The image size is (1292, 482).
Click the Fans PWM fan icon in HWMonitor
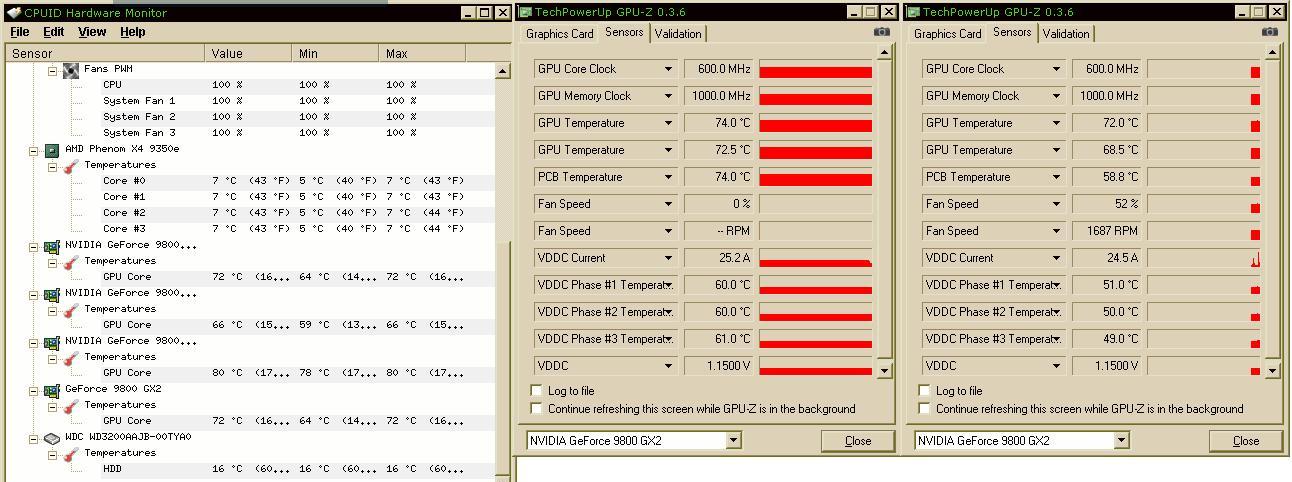71,70
